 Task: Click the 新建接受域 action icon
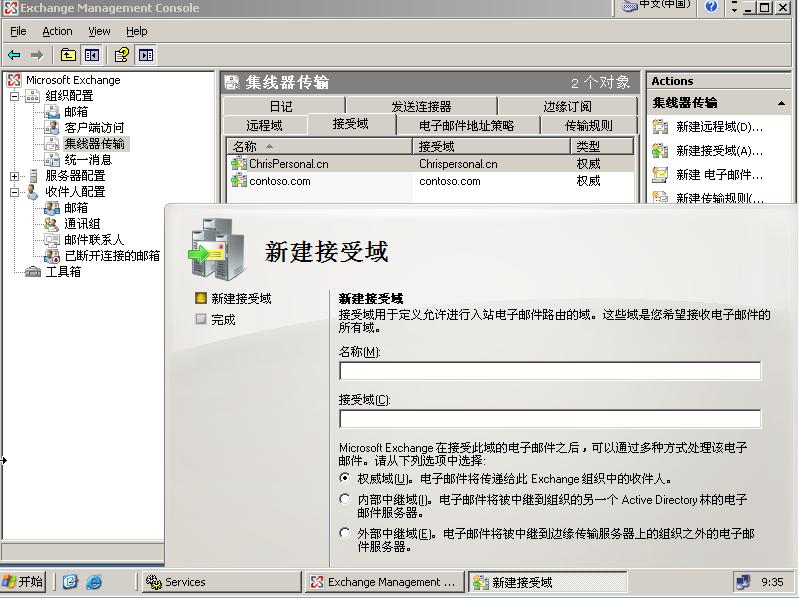[x=660, y=151]
